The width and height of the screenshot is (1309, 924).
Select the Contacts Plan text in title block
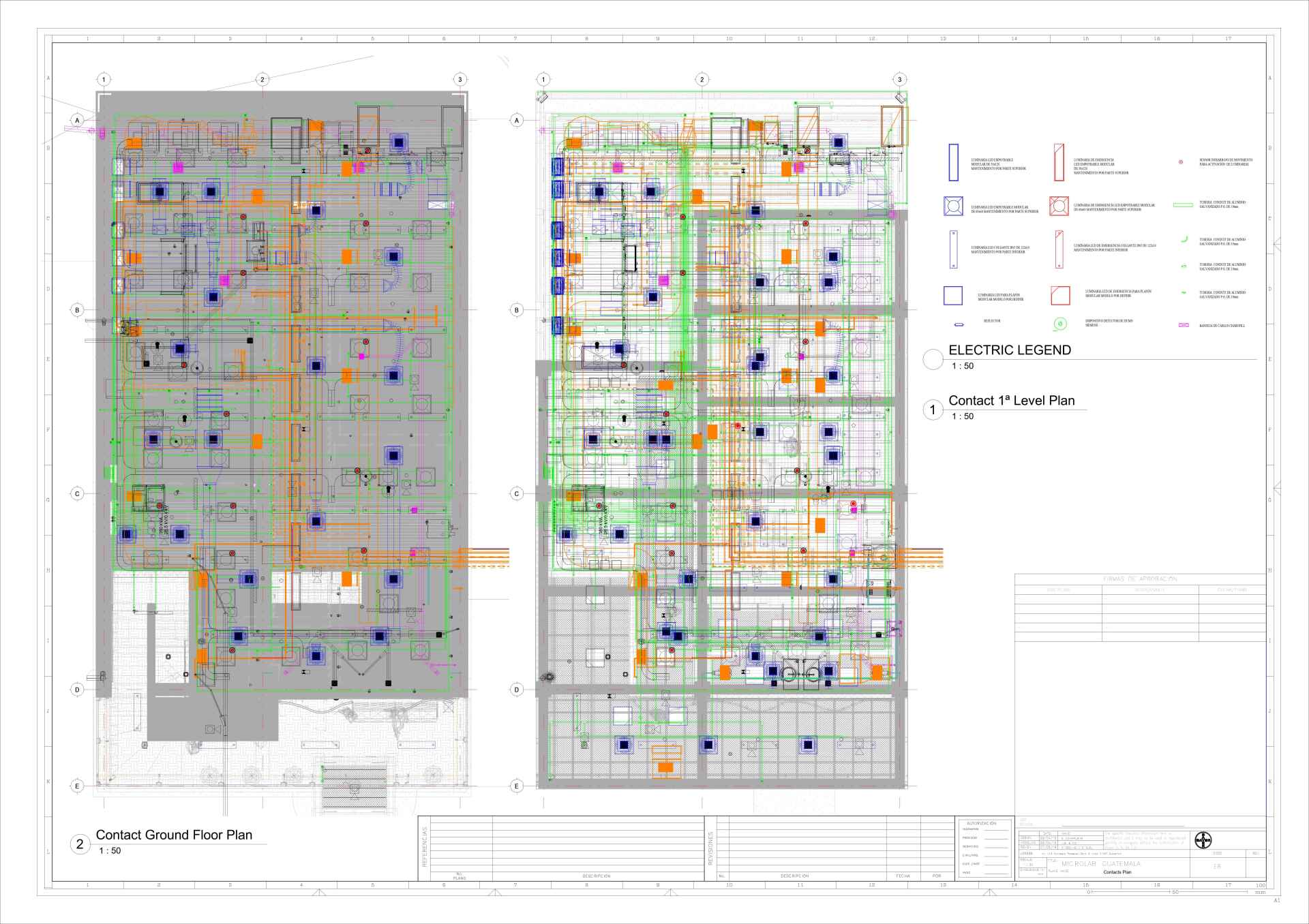click(x=1117, y=872)
